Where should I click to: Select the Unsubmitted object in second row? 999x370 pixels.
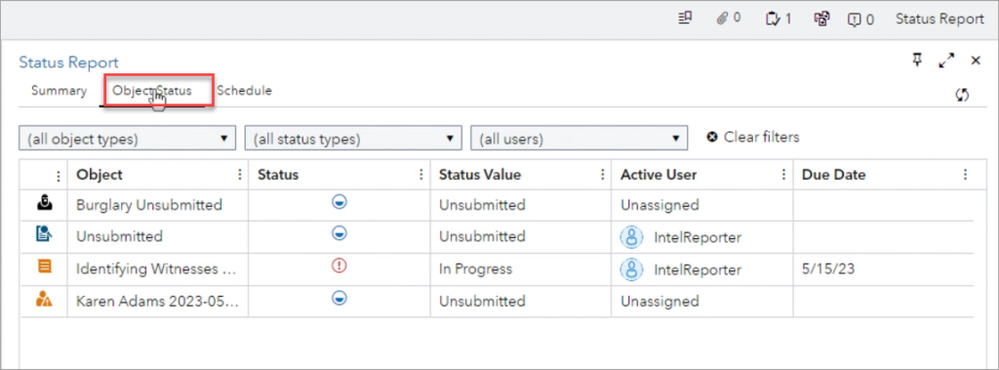(119, 237)
